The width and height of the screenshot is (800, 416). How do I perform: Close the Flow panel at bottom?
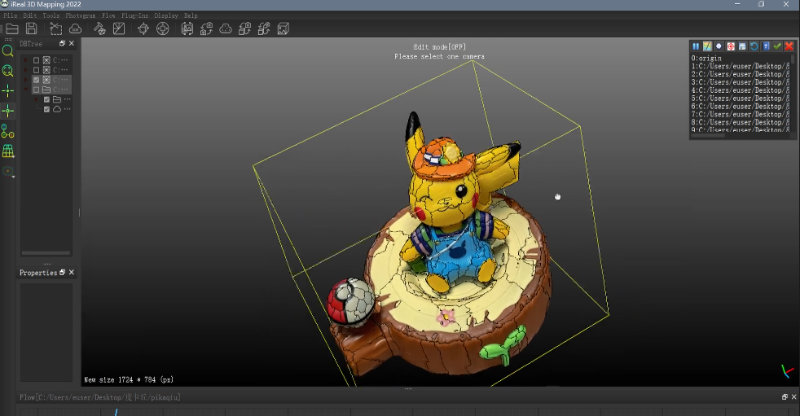[x=794, y=397]
